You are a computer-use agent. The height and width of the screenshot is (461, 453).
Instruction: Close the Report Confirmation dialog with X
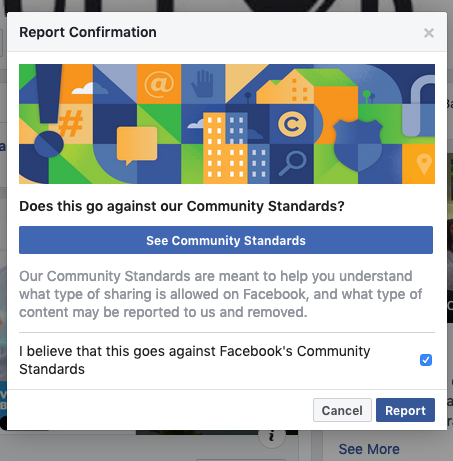pos(429,33)
